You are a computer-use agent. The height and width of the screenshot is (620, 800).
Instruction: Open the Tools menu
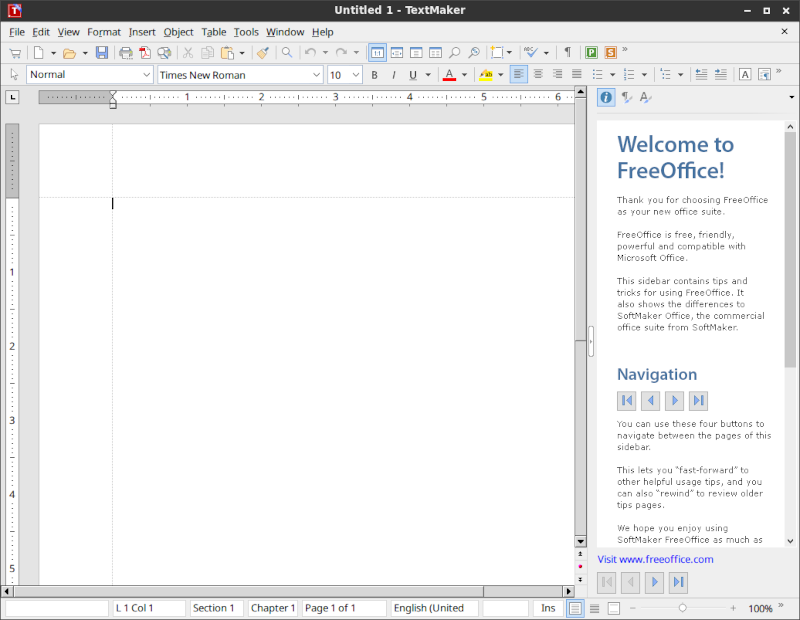[x=246, y=32]
